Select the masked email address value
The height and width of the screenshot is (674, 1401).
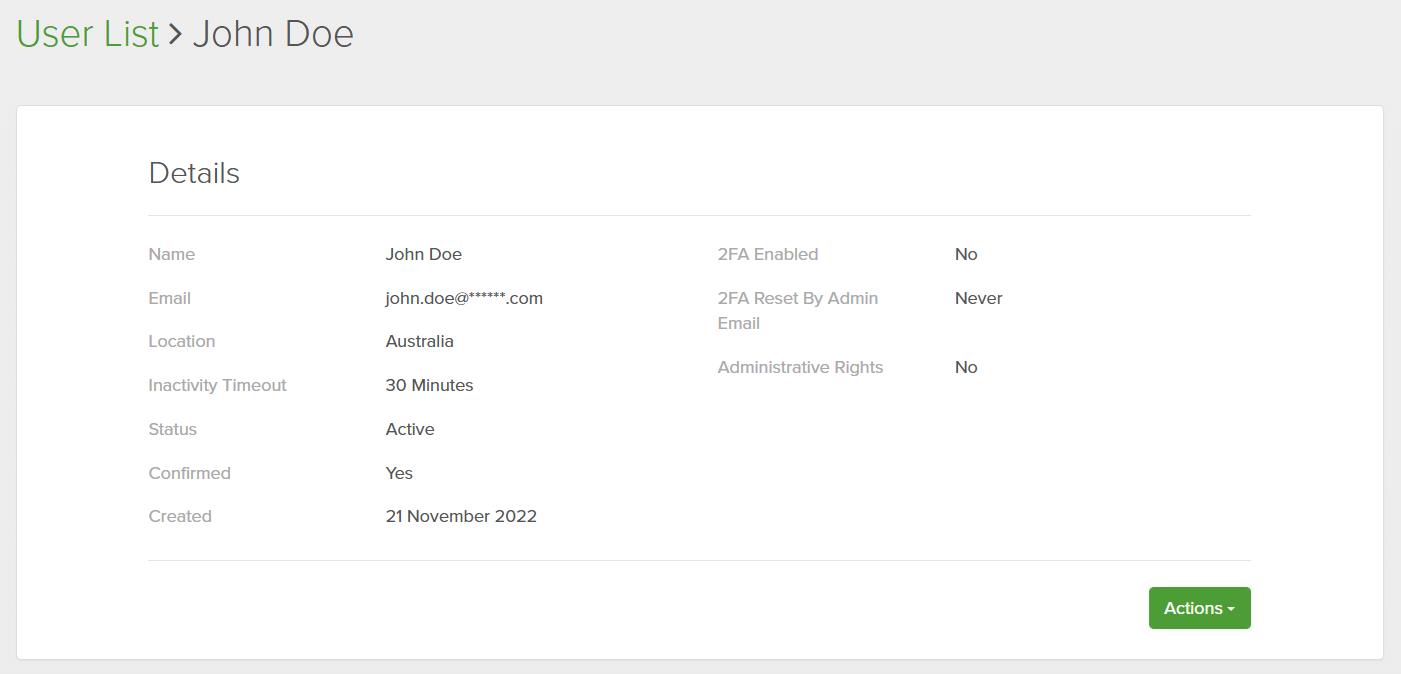(464, 298)
